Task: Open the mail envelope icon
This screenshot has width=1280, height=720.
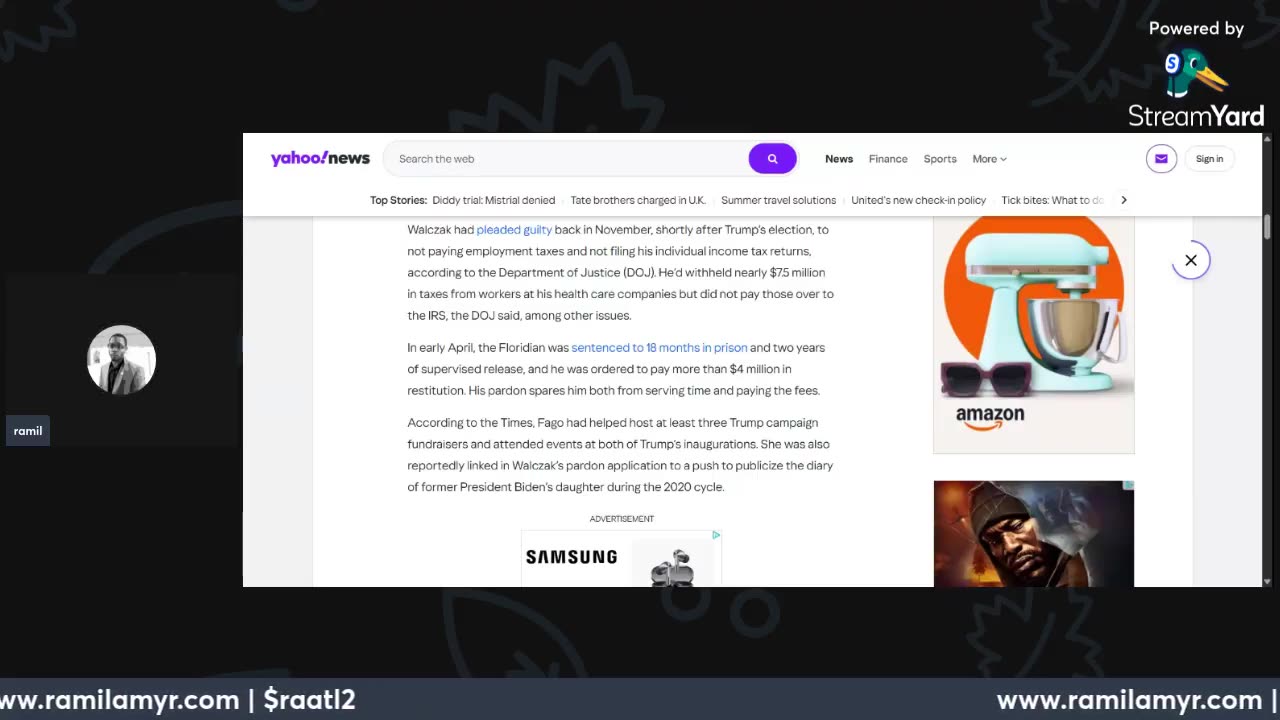Action: (x=1161, y=159)
